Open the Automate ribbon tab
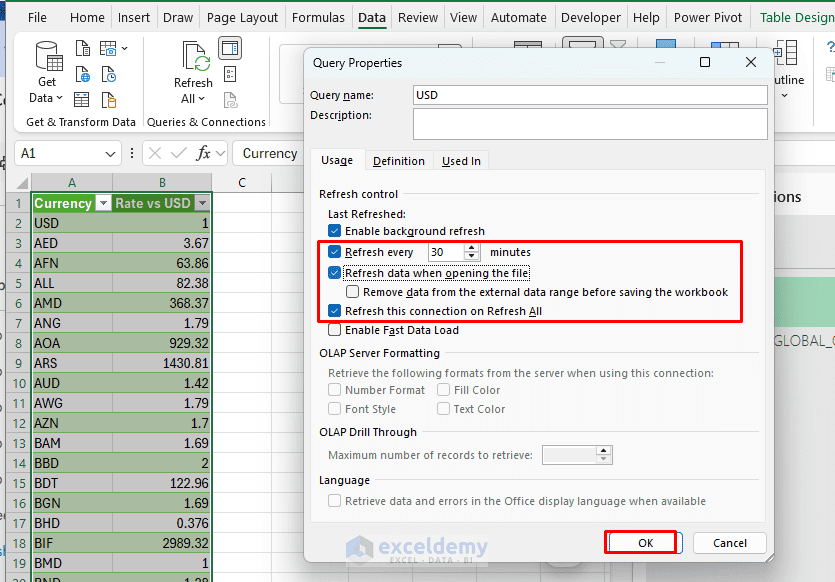The image size is (835, 582). coord(519,18)
